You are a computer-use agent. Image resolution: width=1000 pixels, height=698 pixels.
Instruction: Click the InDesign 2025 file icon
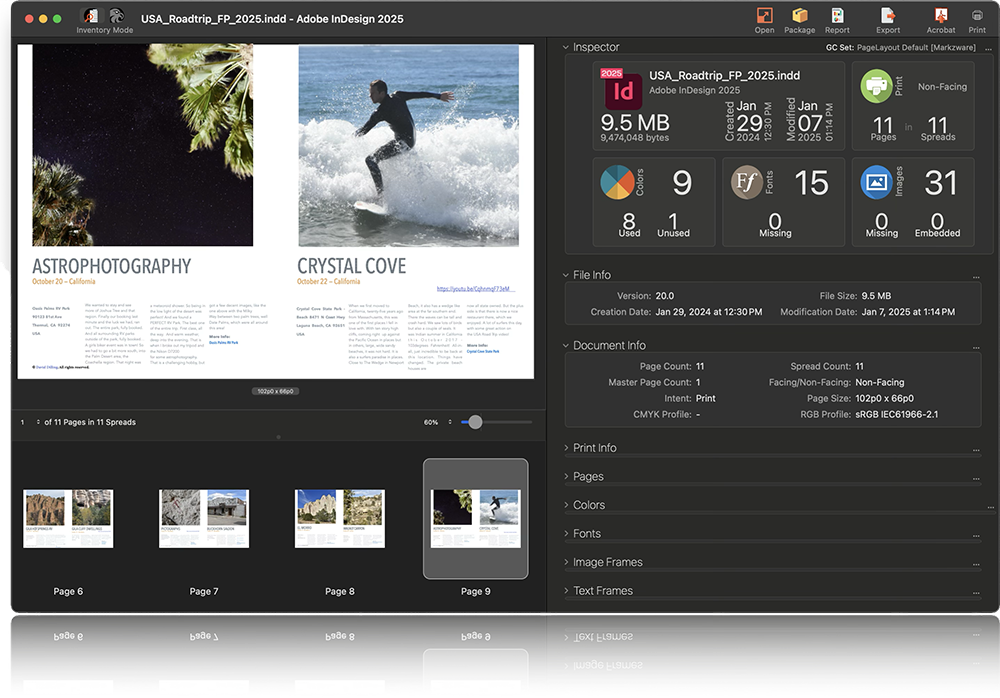622,89
